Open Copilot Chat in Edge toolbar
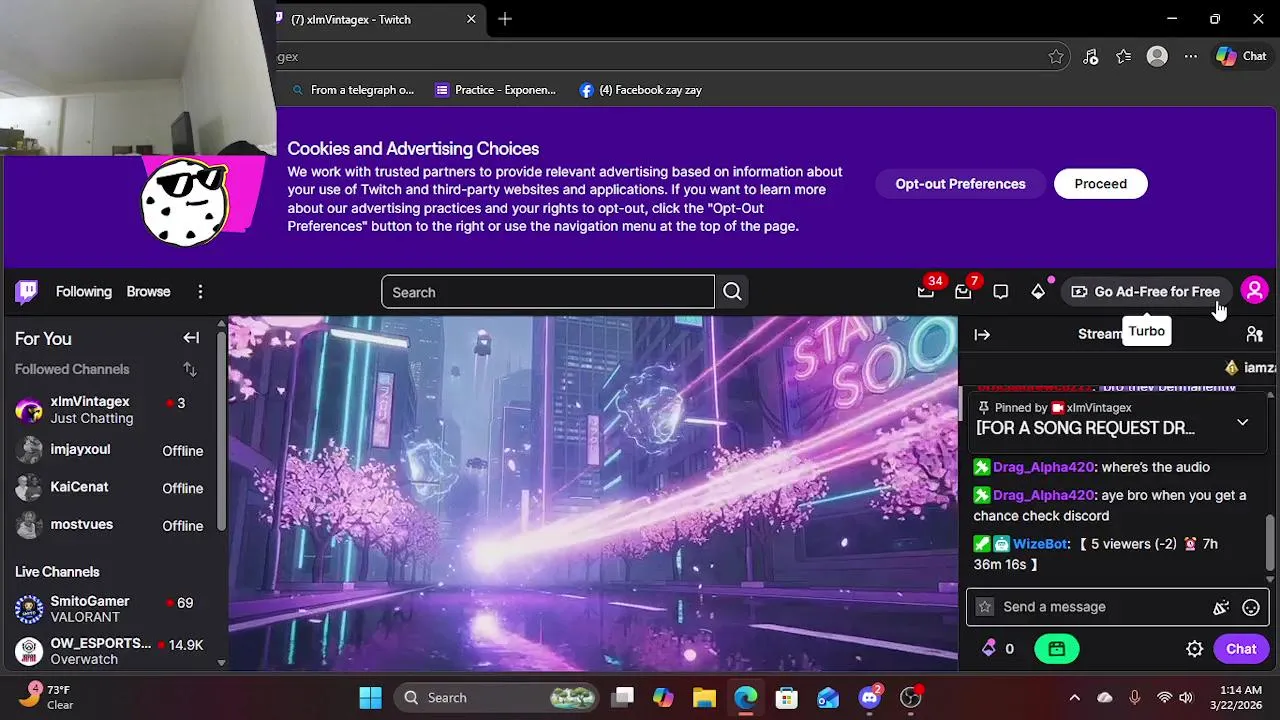1280x720 pixels. coord(1242,57)
